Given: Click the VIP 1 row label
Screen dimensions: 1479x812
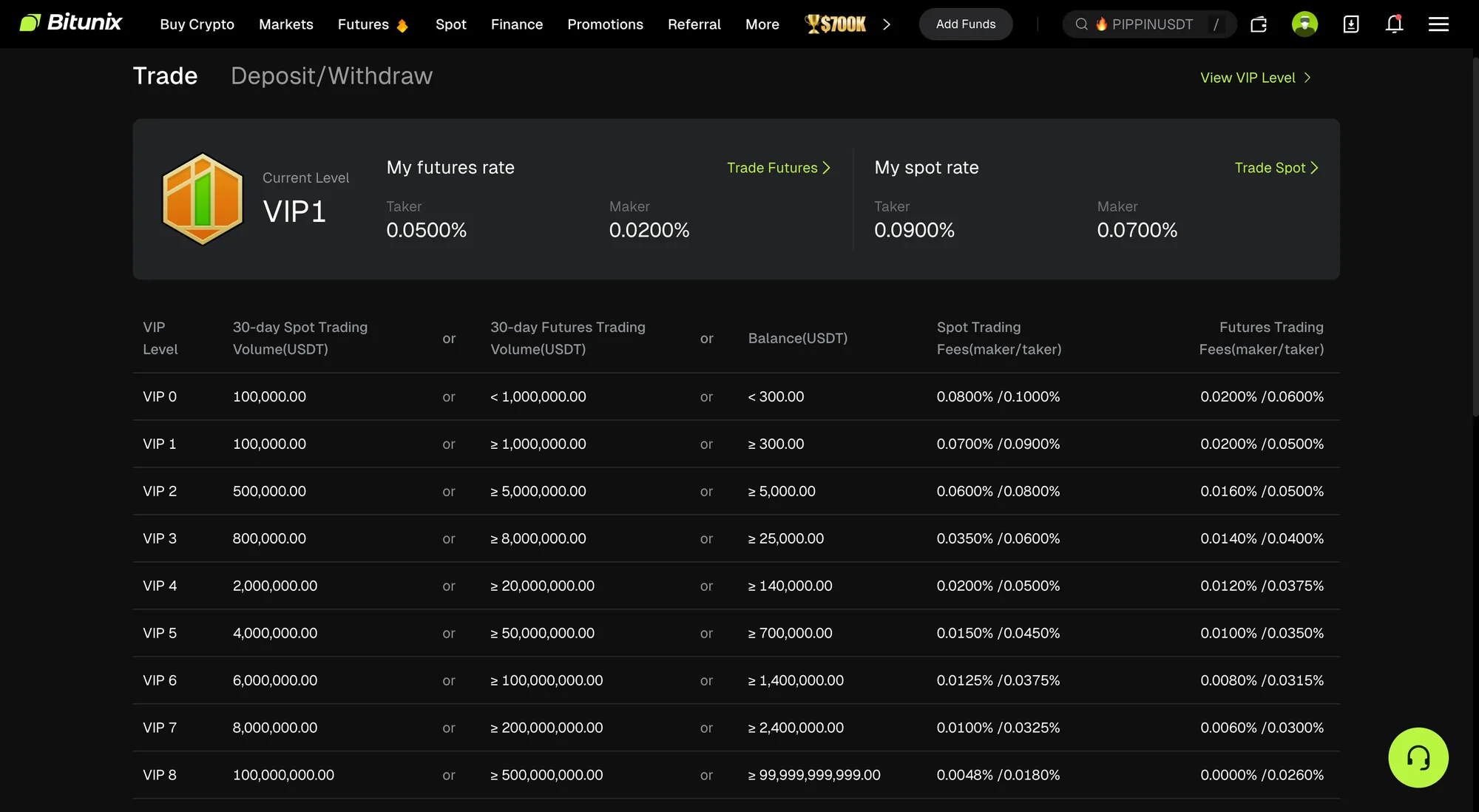Looking at the screenshot, I should click(x=160, y=444).
